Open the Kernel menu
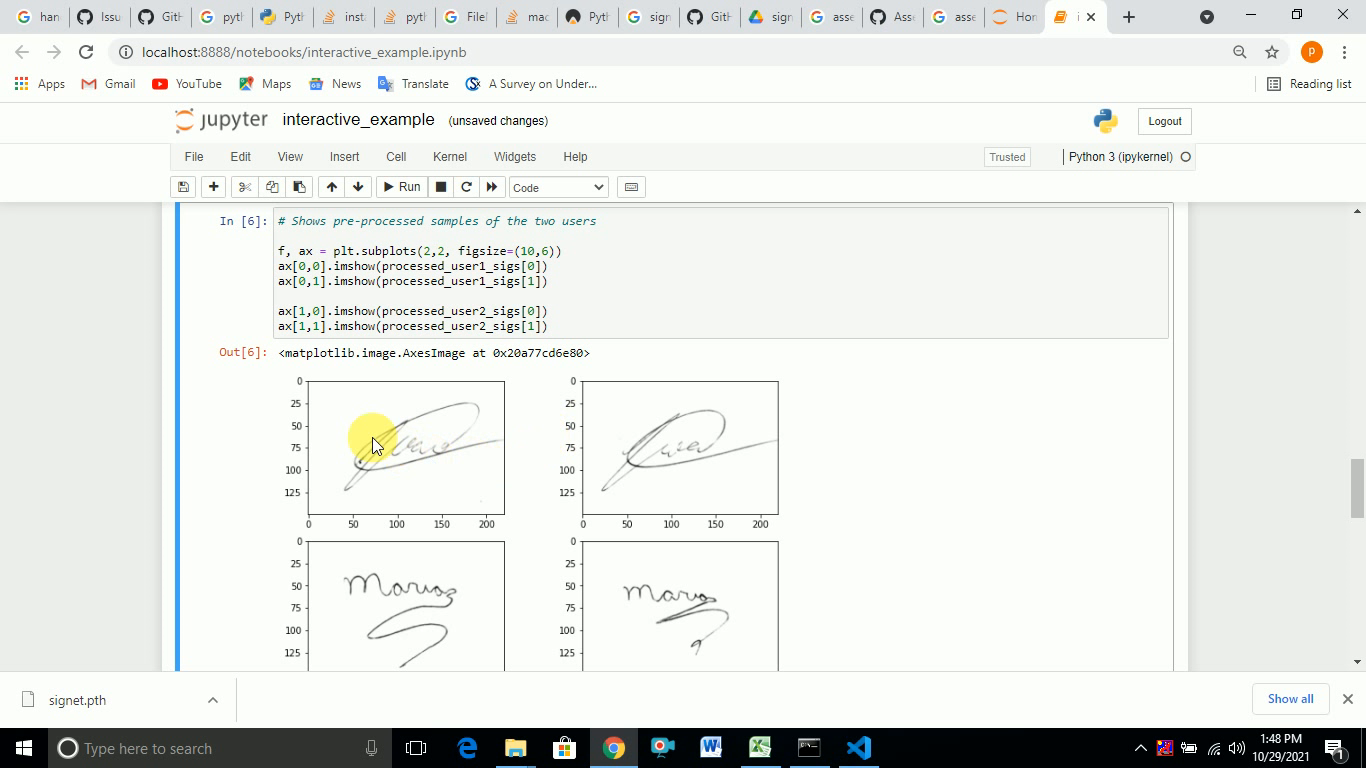1366x768 pixels. [x=449, y=157]
